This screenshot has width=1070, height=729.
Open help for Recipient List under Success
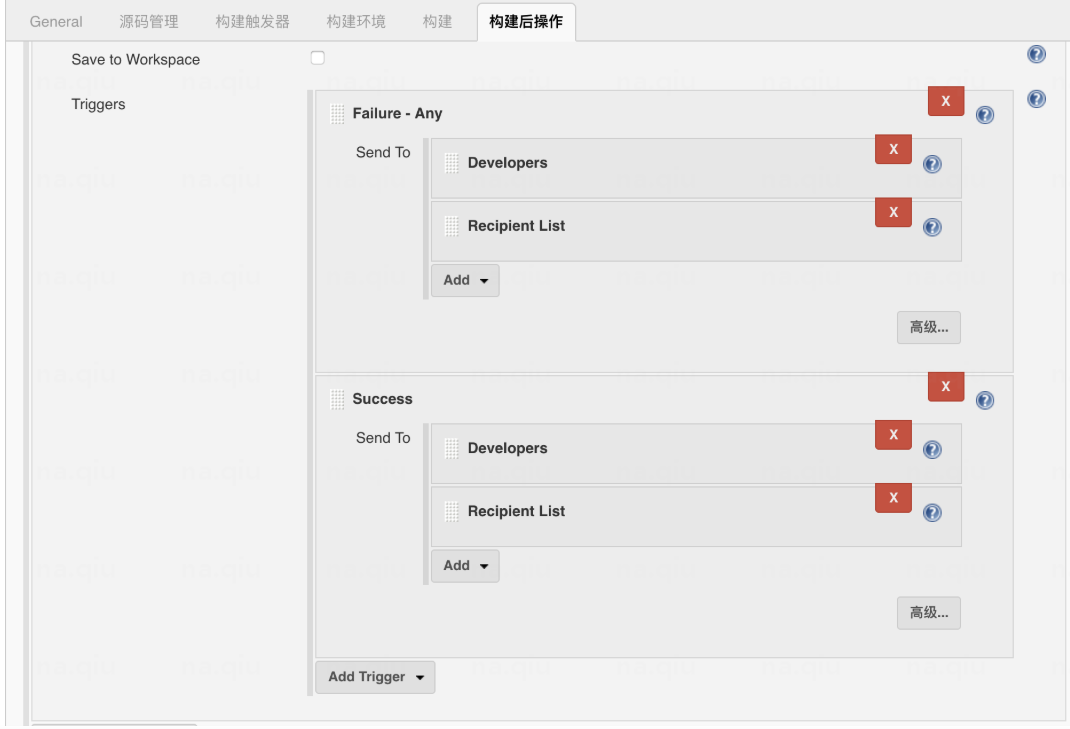click(x=931, y=512)
